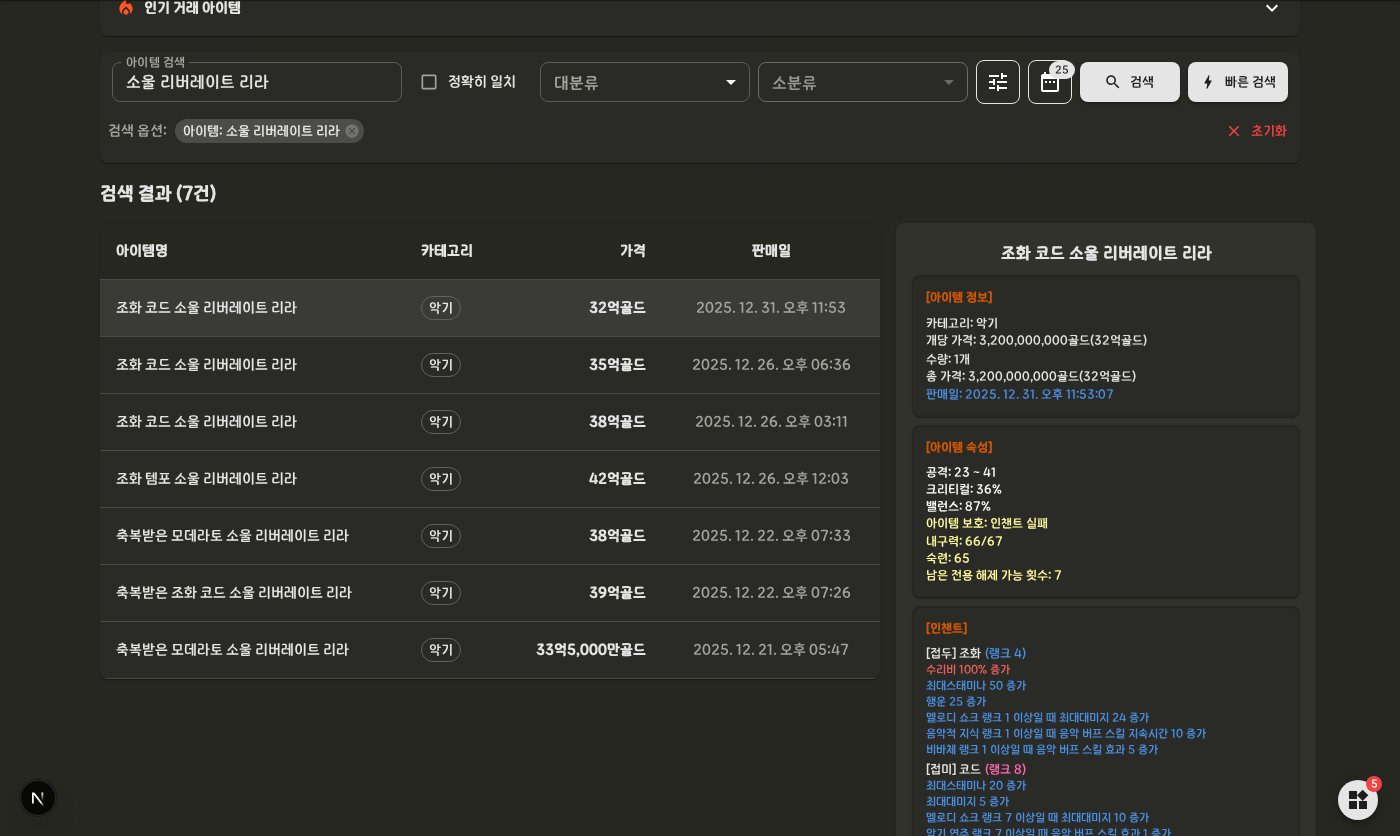
Task: Sort by the 가격 column header
Action: (633, 251)
